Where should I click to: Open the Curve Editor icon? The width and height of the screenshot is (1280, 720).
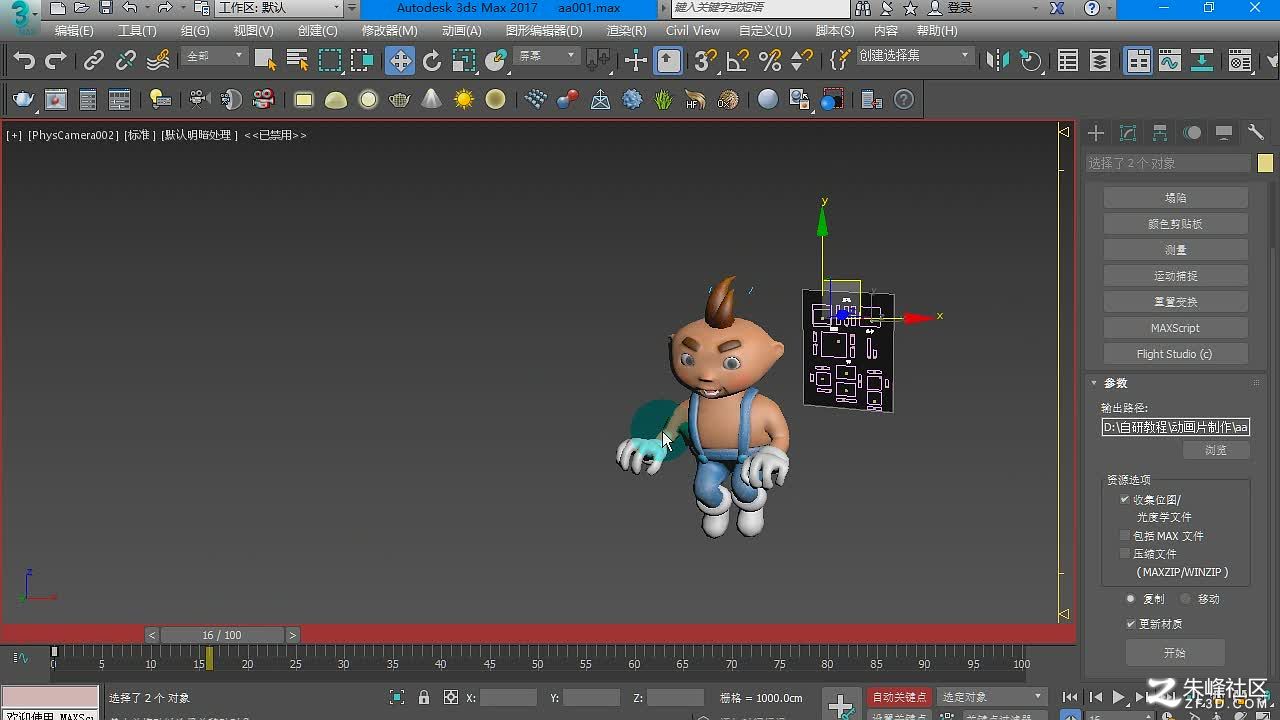coord(1170,61)
